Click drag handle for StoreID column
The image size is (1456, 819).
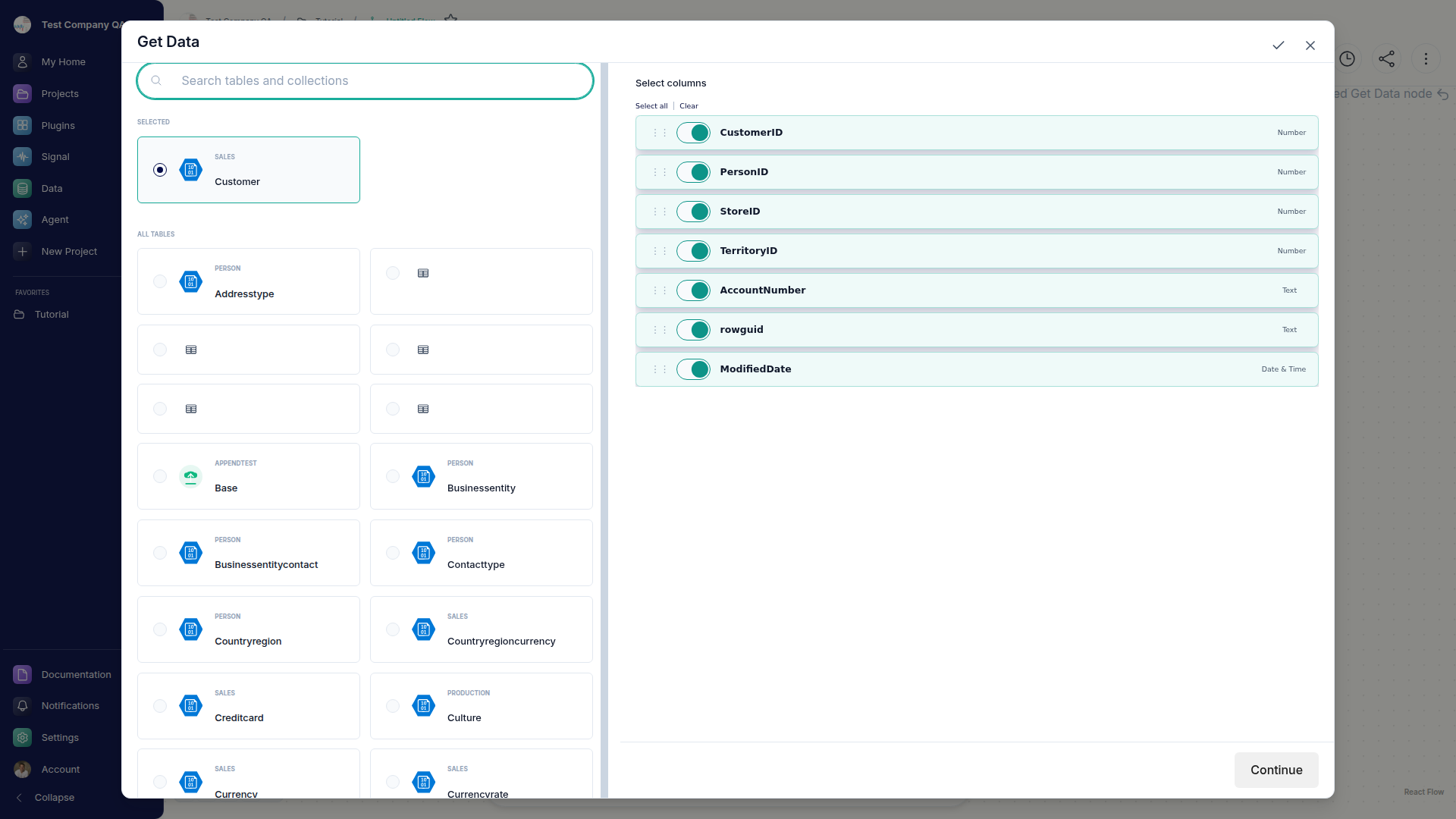pos(660,212)
